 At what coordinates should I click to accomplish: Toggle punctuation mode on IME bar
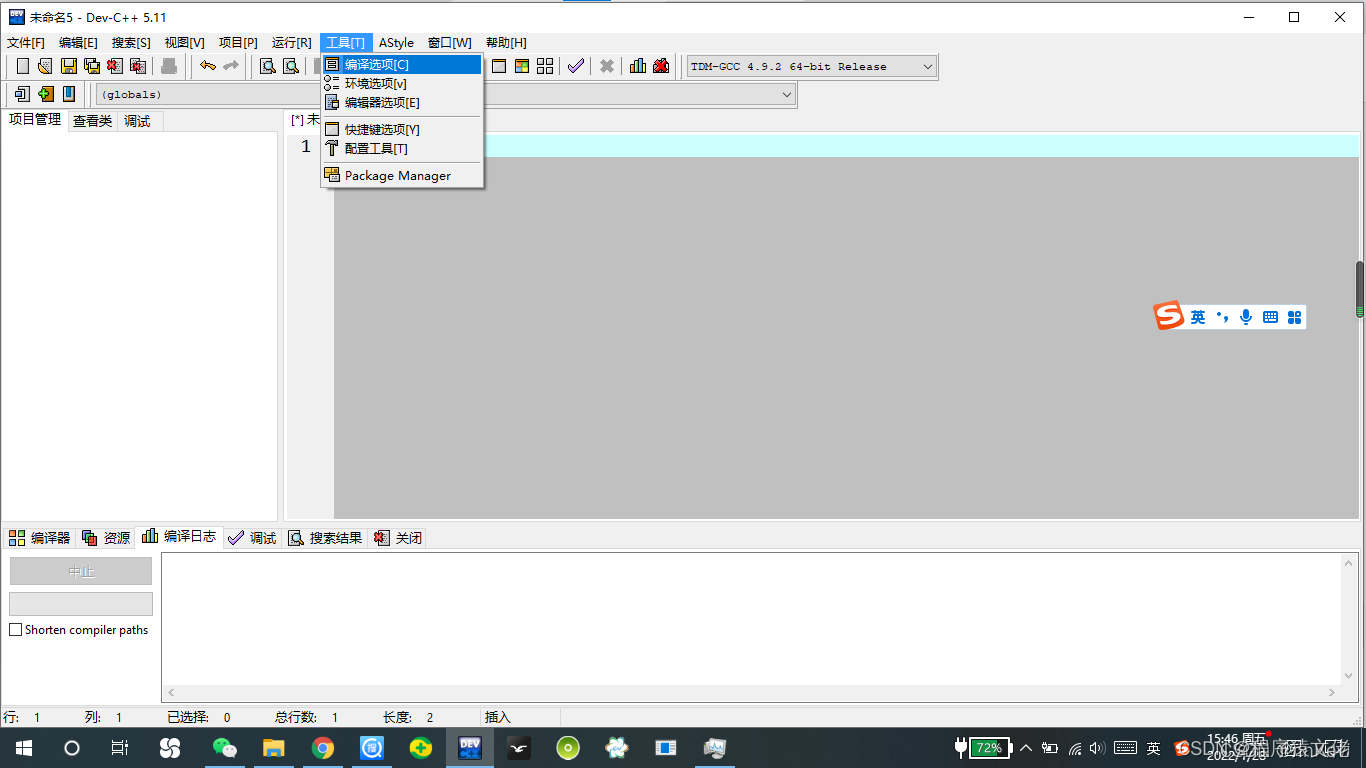[1222, 317]
